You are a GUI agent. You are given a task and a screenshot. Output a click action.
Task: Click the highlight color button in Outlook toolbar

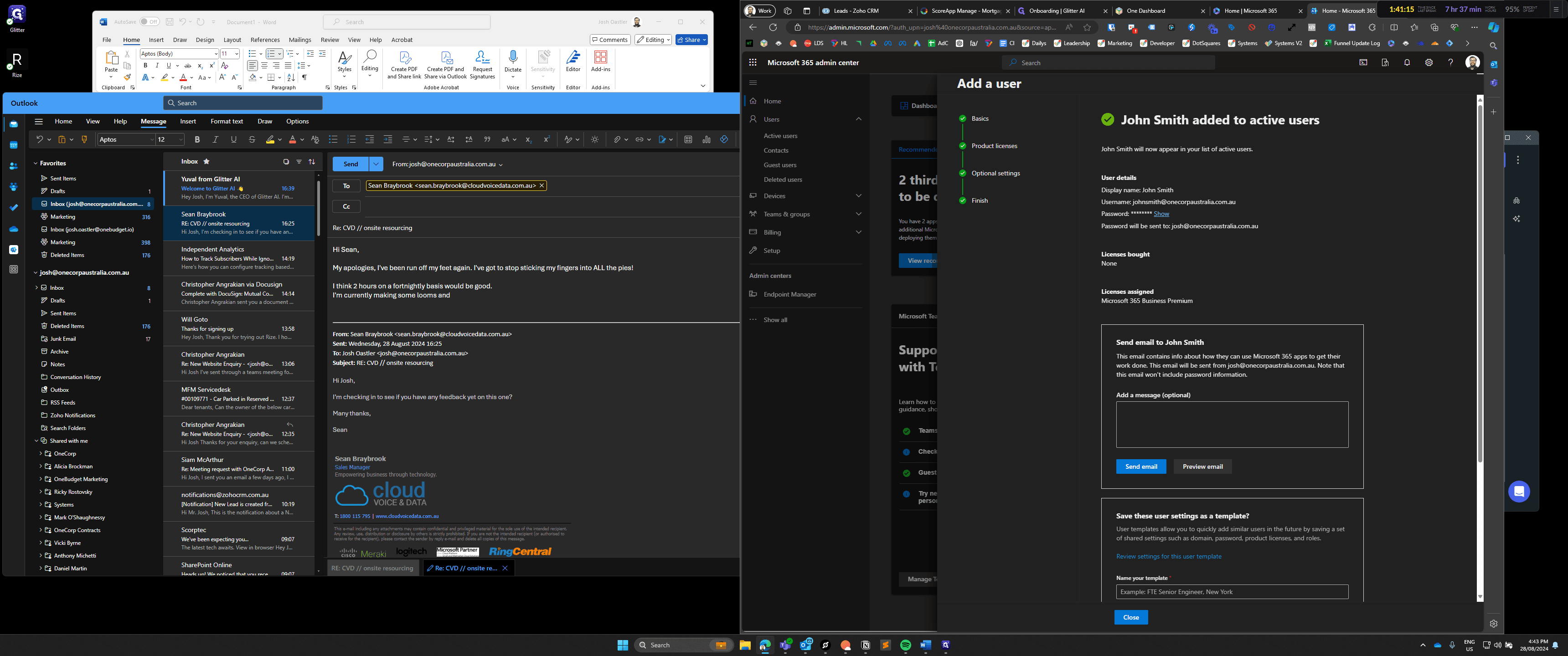click(x=270, y=139)
